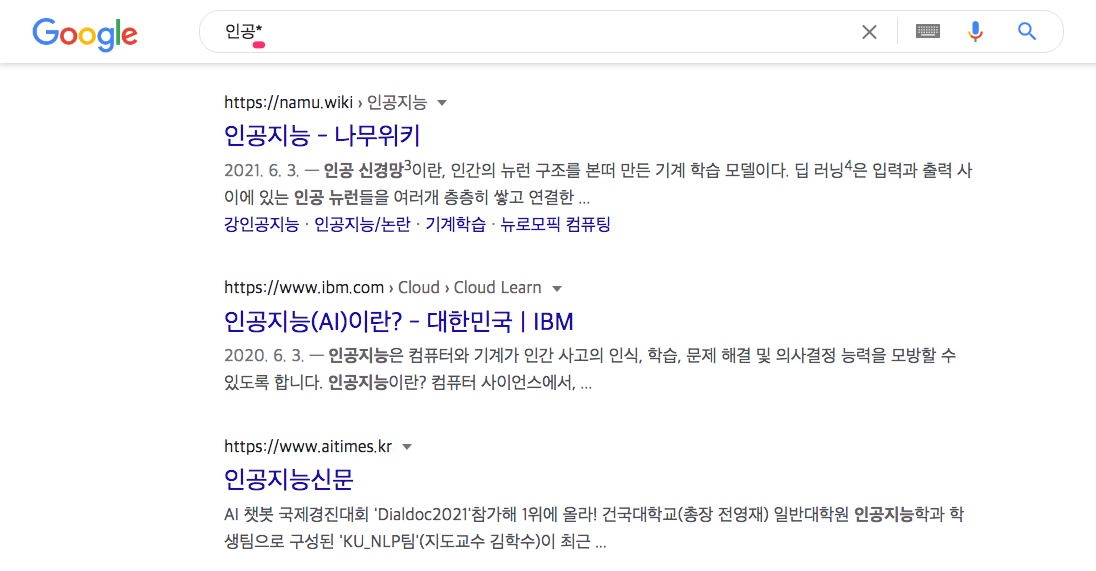Click the https://www.ibm.com Cloud Learn breadcrumb
The image size is (1096, 571).
click(382, 288)
